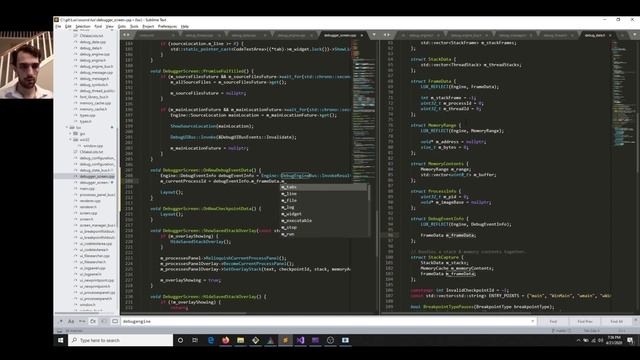640x360 pixels.
Task: Toggle highlight matches search option
Action: 115,322
